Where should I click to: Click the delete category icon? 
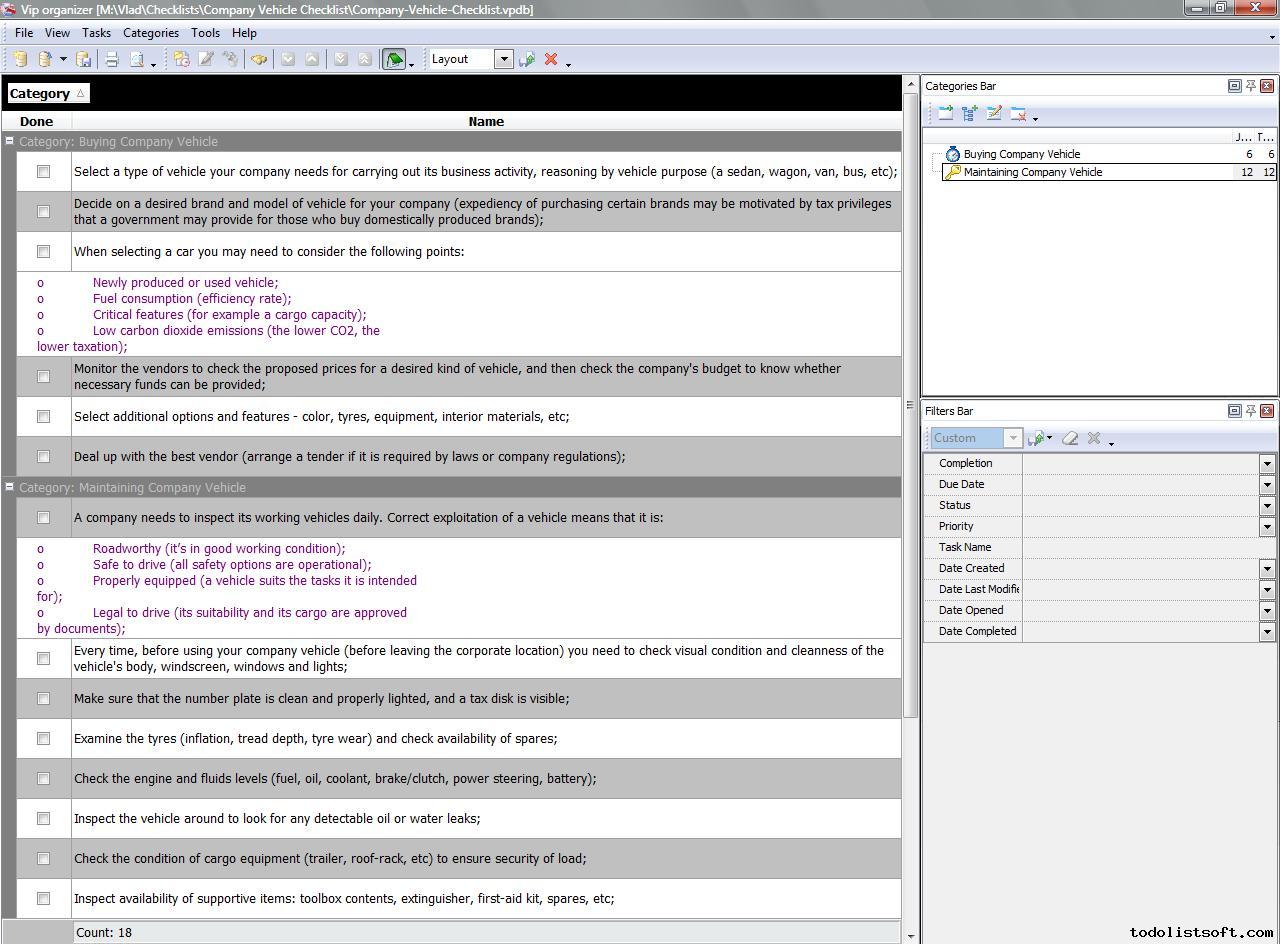pos(1018,114)
